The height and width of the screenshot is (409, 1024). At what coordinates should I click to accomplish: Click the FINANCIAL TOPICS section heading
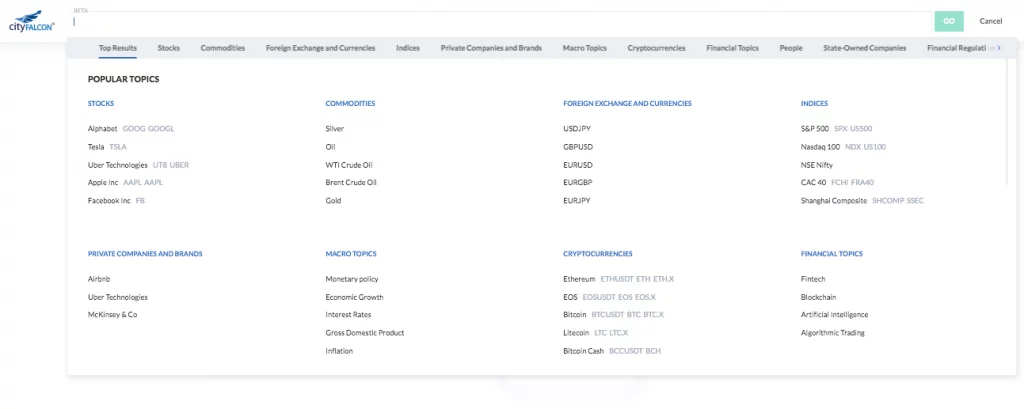831,254
